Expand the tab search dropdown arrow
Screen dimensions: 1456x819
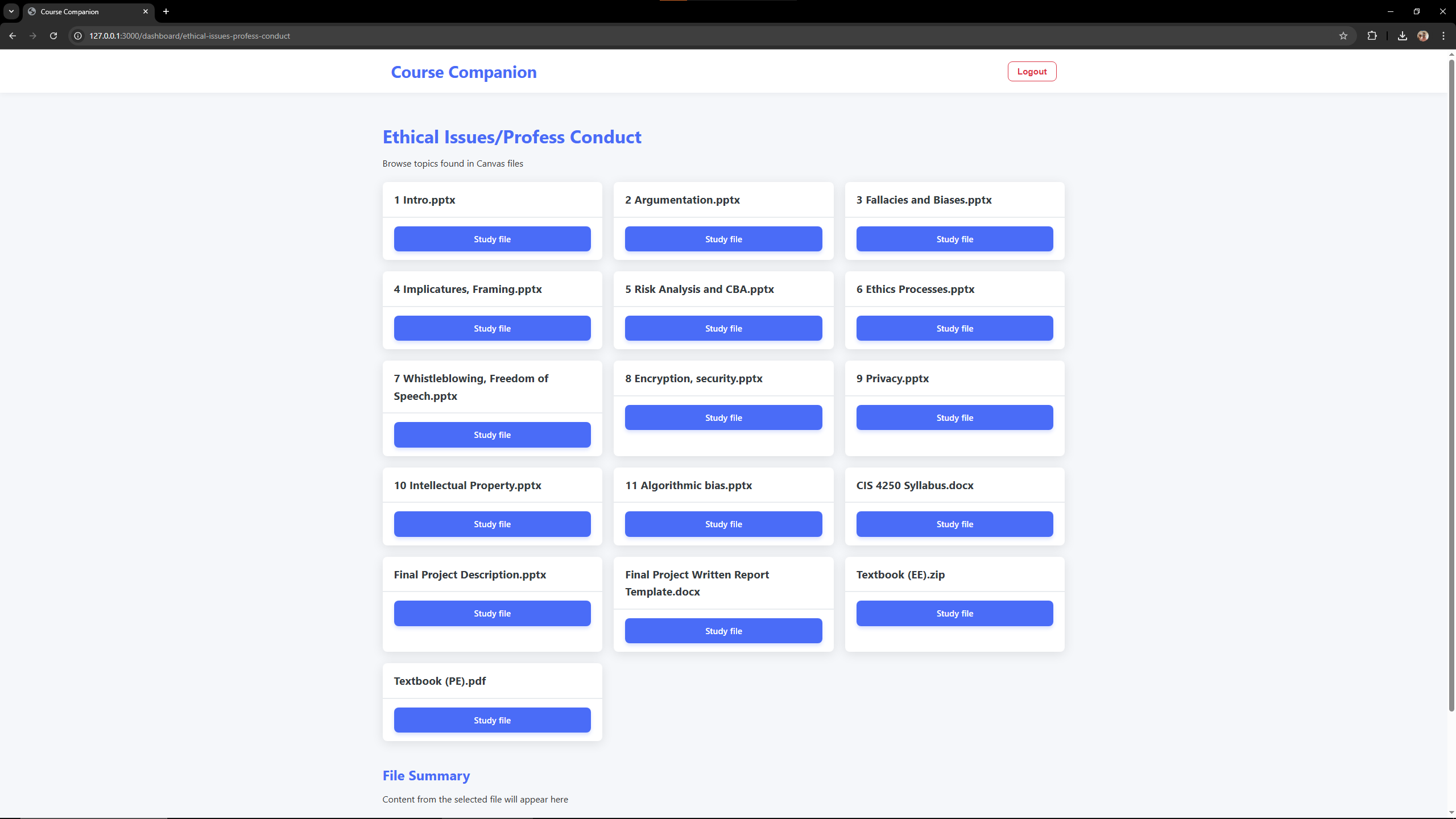(11, 11)
